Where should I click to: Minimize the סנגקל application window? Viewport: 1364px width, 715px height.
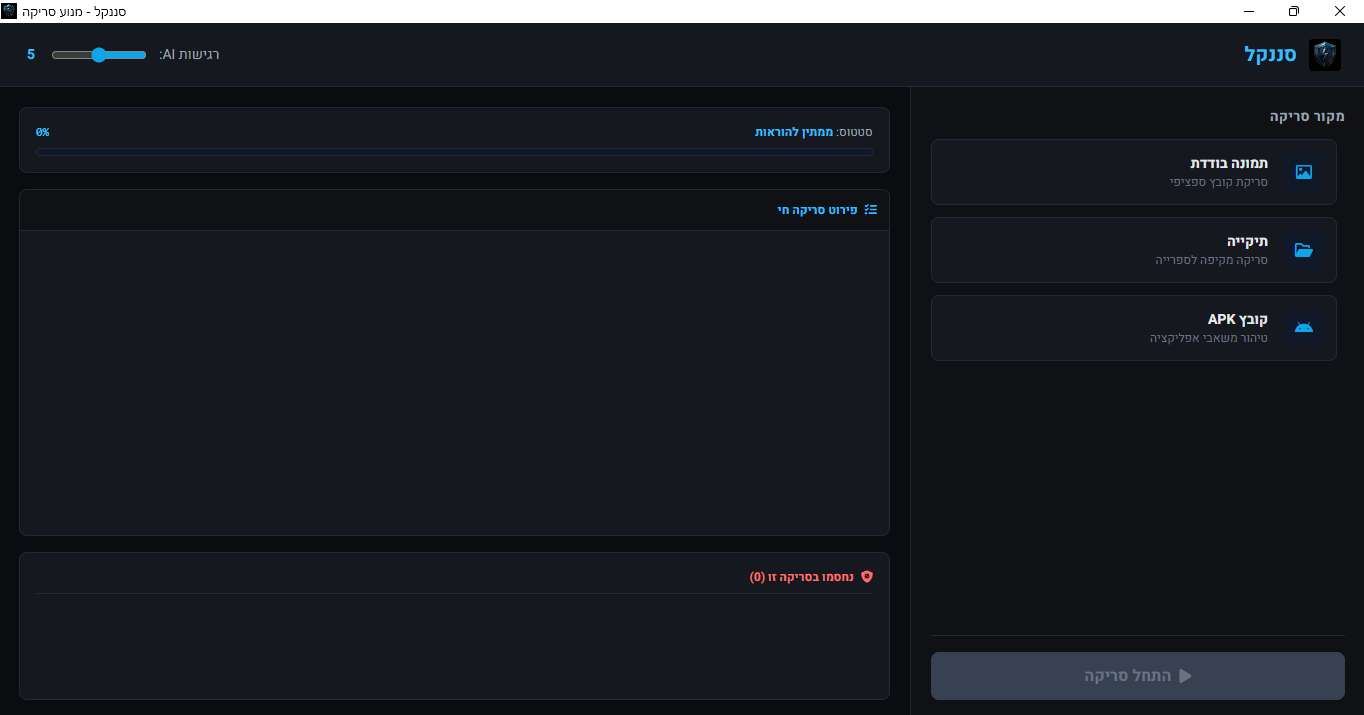coord(1249,11)
